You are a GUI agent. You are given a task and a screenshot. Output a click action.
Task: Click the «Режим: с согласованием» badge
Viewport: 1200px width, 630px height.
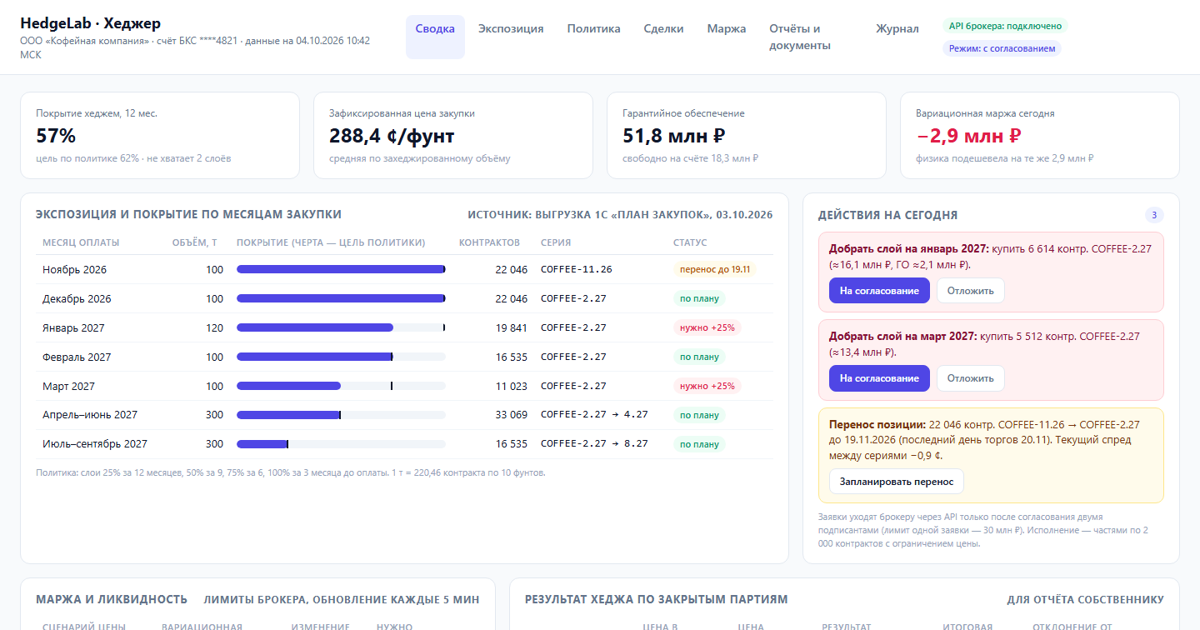(1001, 48)
